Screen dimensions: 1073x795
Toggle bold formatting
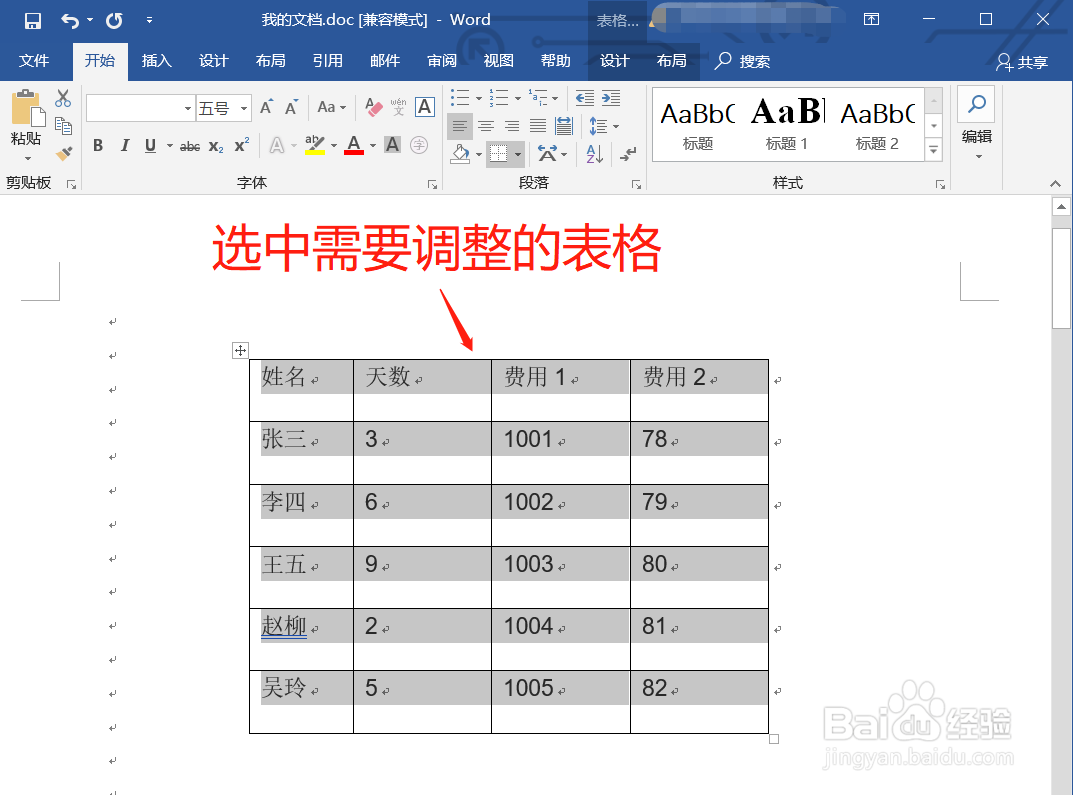(98, 146)
